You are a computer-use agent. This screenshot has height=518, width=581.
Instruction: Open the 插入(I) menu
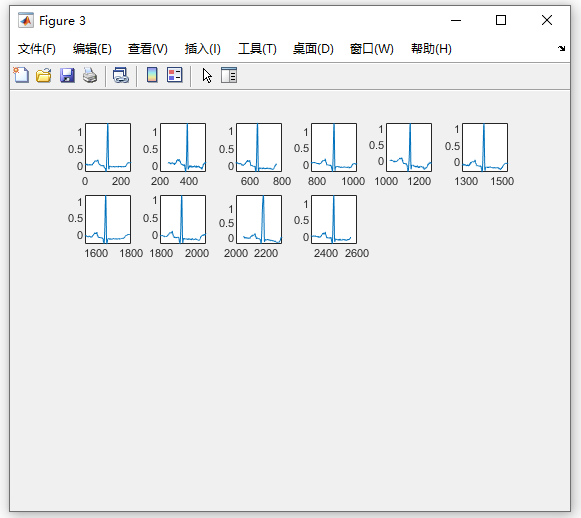pos(203,49)
